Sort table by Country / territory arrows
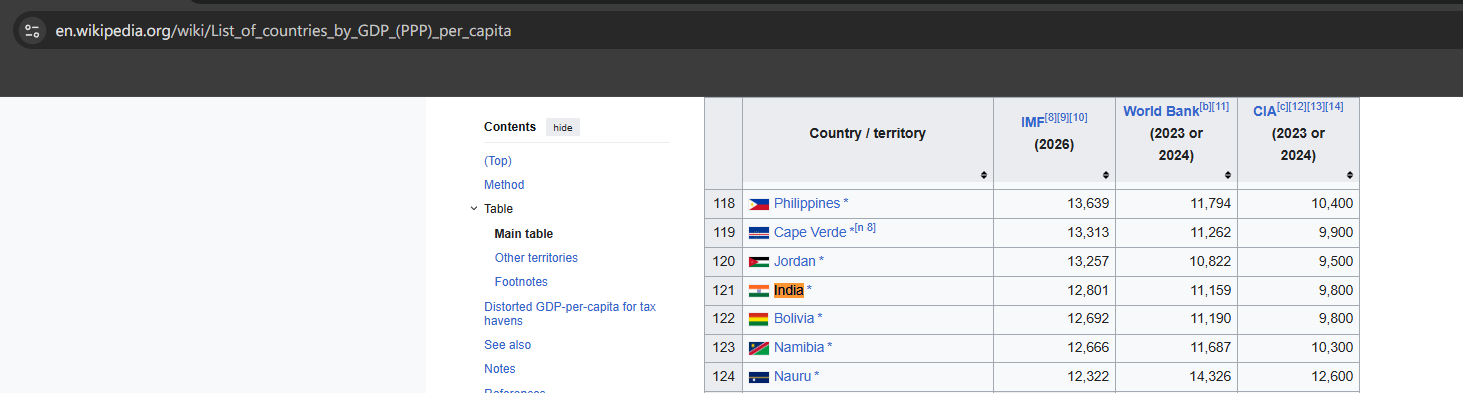 (984, 175)
